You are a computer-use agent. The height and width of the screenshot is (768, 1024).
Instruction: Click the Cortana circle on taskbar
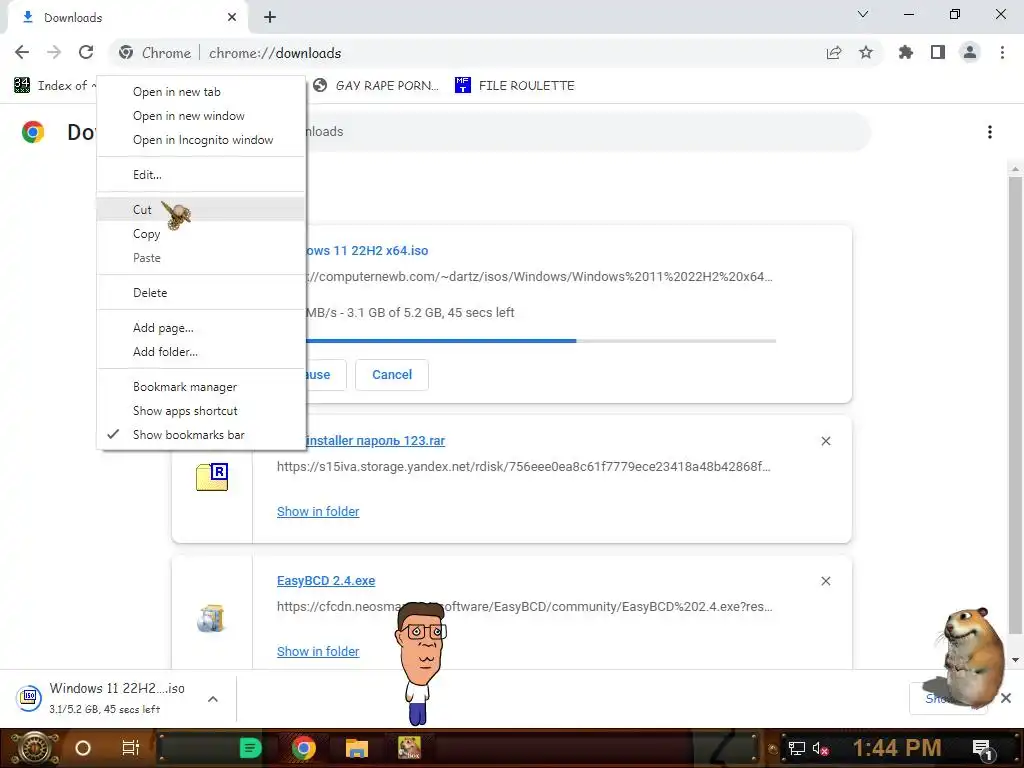(83, 748)
